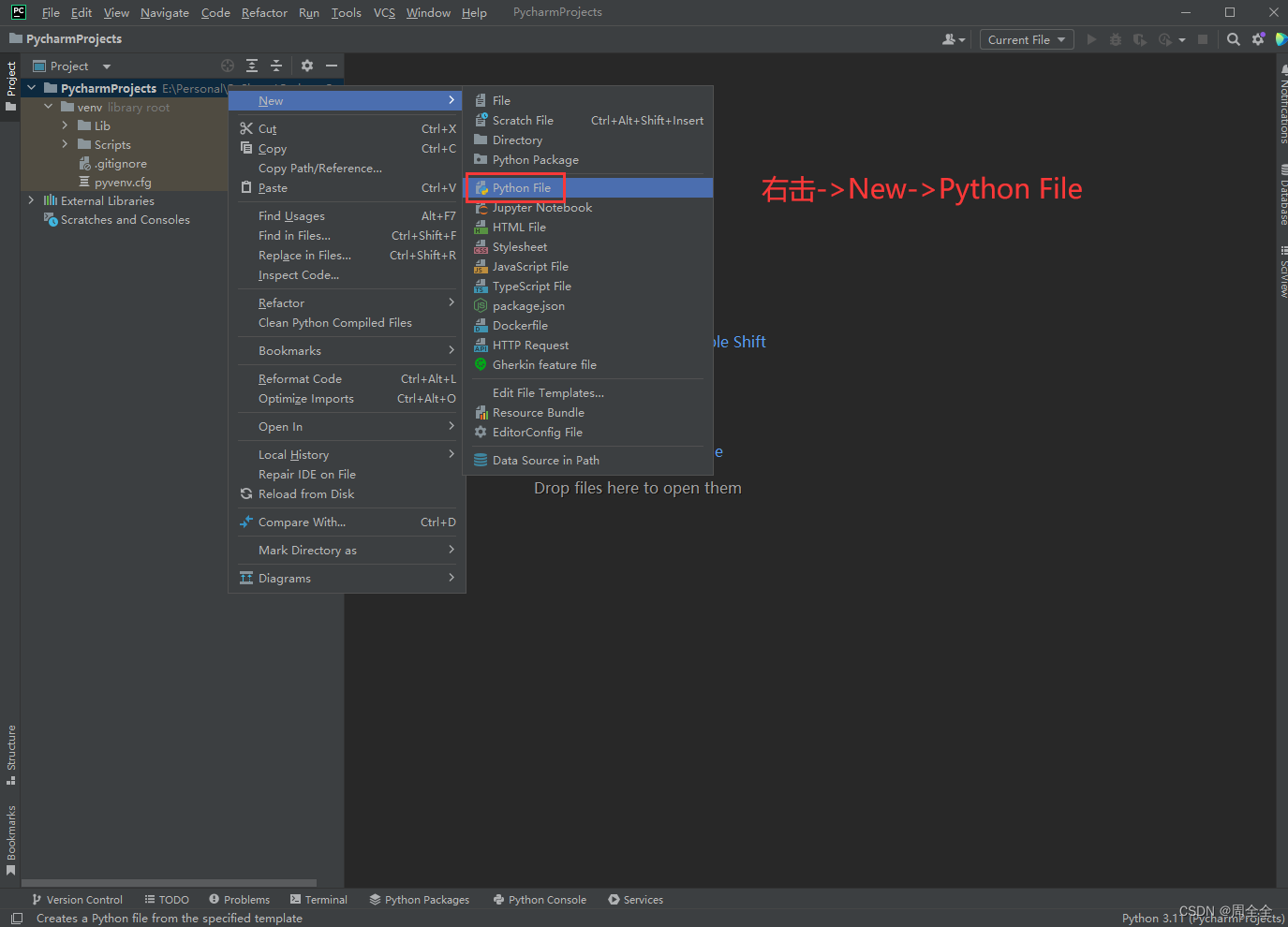Toggle the Bookmarks sidebar tab

point(10,841)
